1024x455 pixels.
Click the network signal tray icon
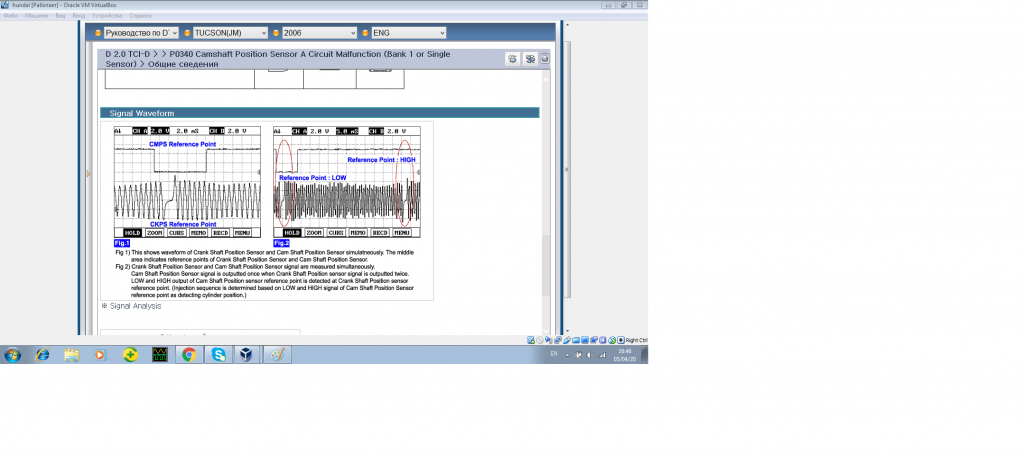[x=601, y=354]
